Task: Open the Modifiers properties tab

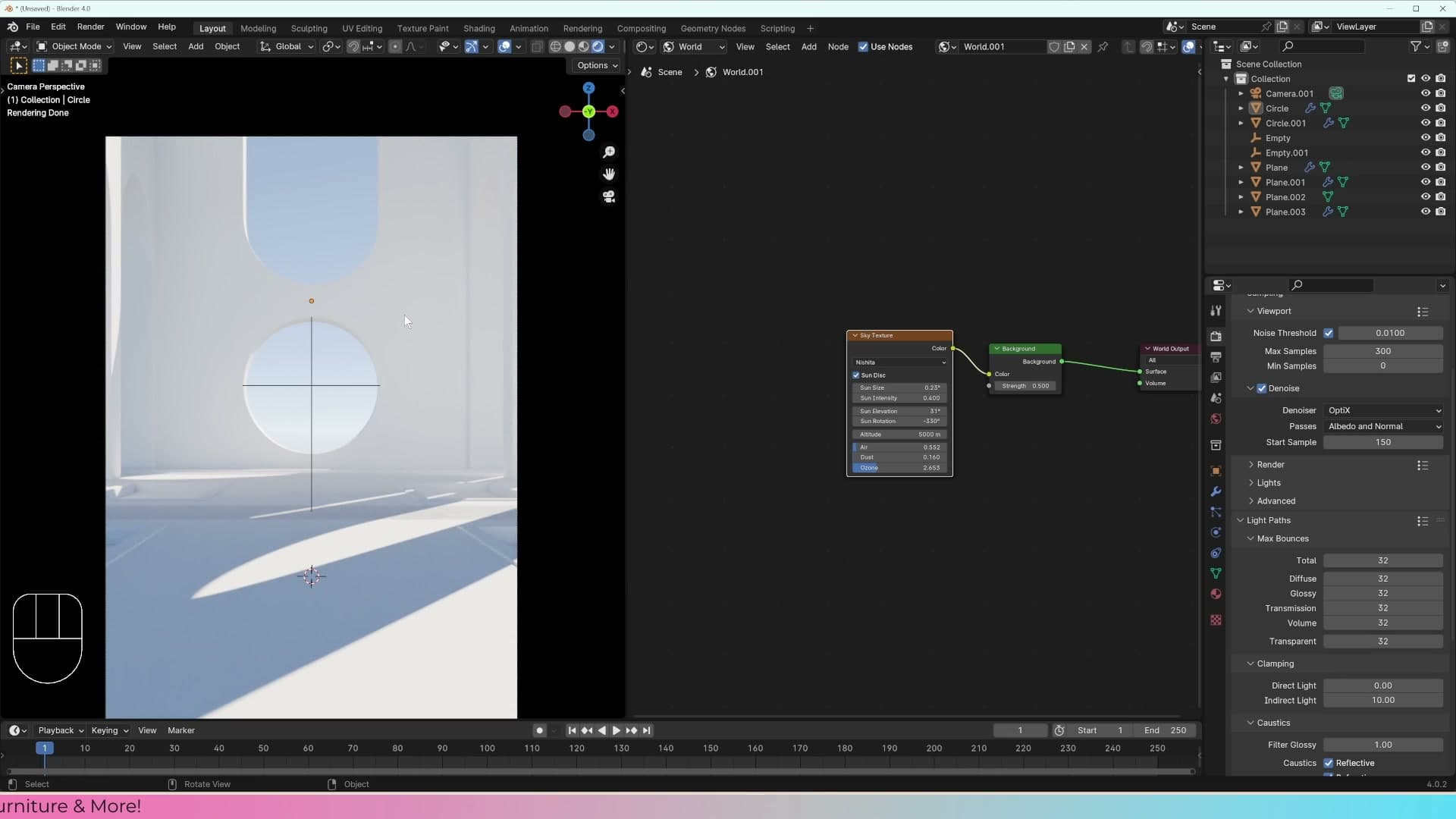Action: point(1216,491)
